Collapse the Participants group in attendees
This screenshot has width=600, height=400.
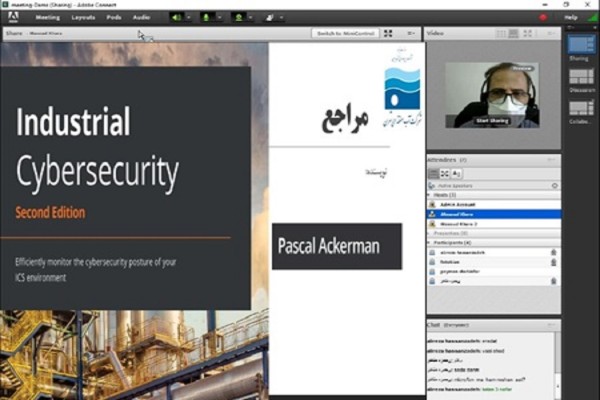tap(430, 242)
